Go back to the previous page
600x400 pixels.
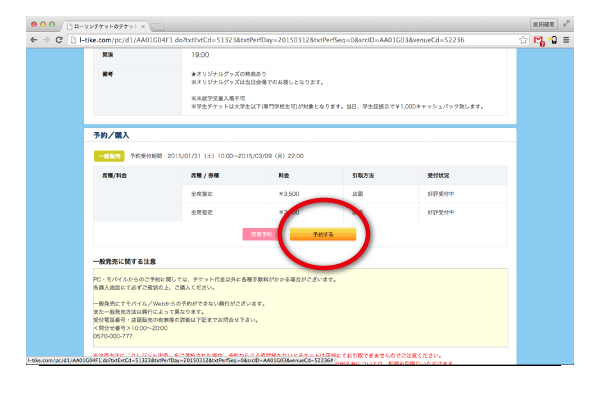[x=34, y=40]
